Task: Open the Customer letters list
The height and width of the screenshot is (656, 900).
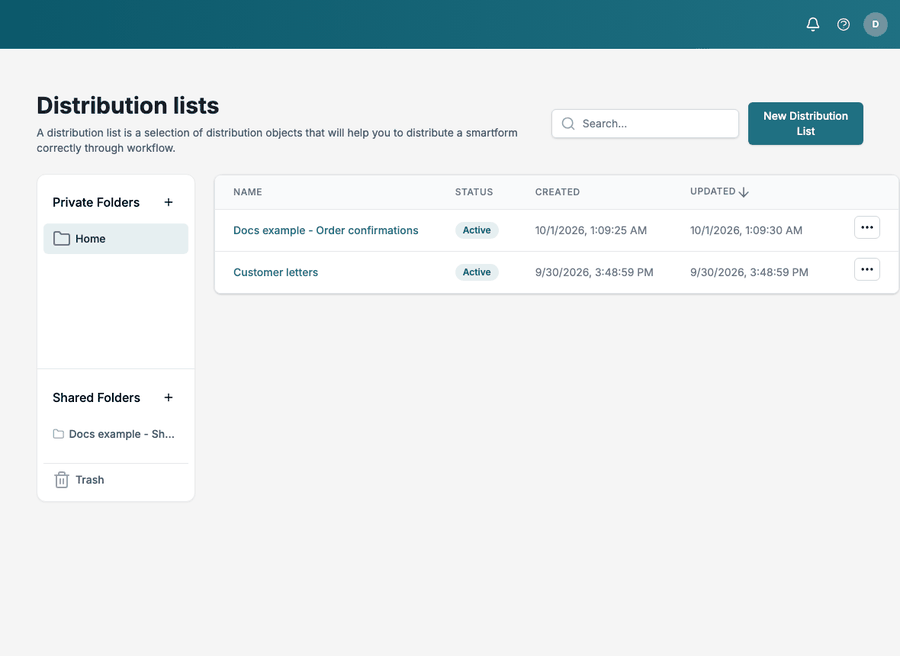Action: pos(276,272)
